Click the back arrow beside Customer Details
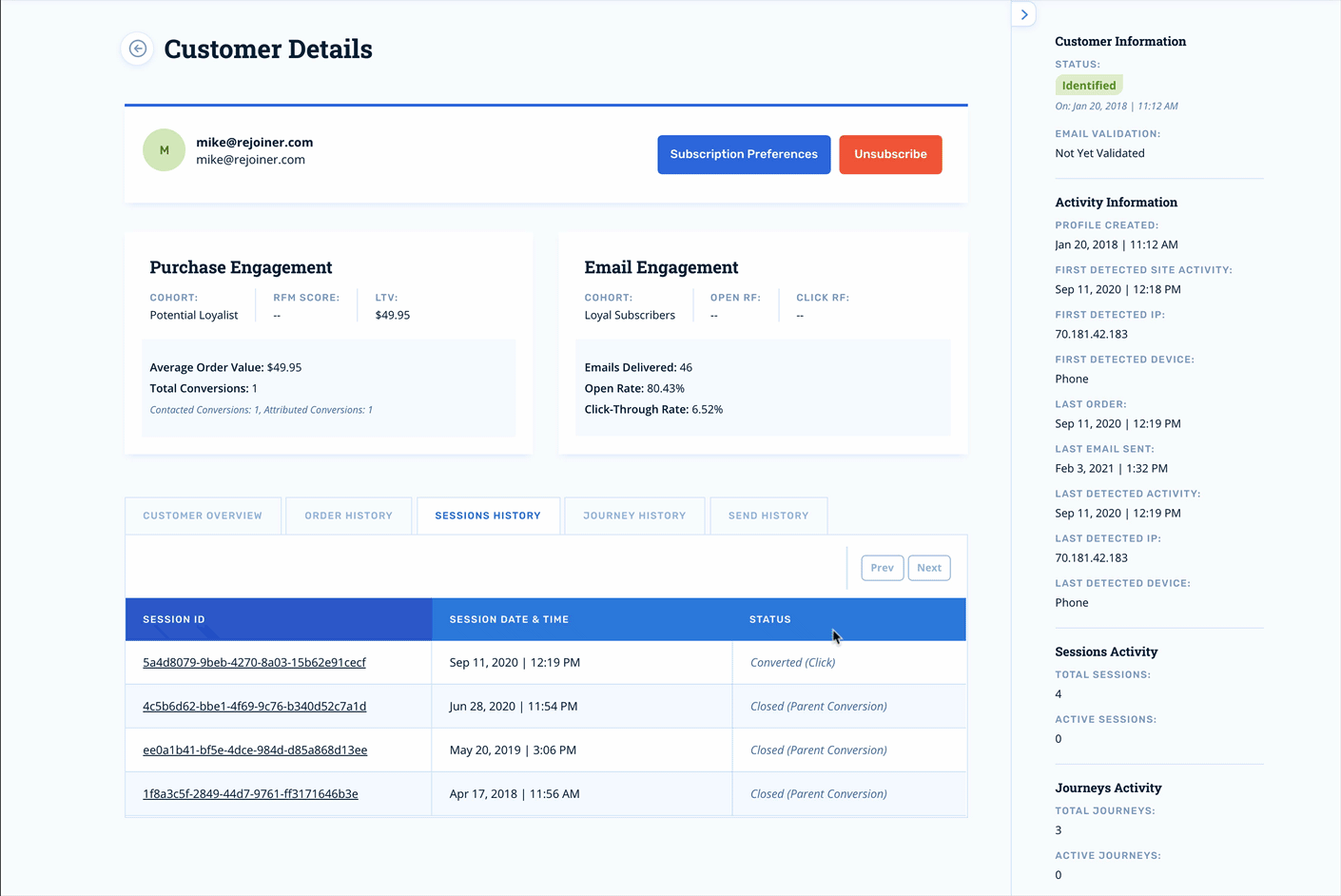Viewport: 1341px width, 896px height. 138,49
